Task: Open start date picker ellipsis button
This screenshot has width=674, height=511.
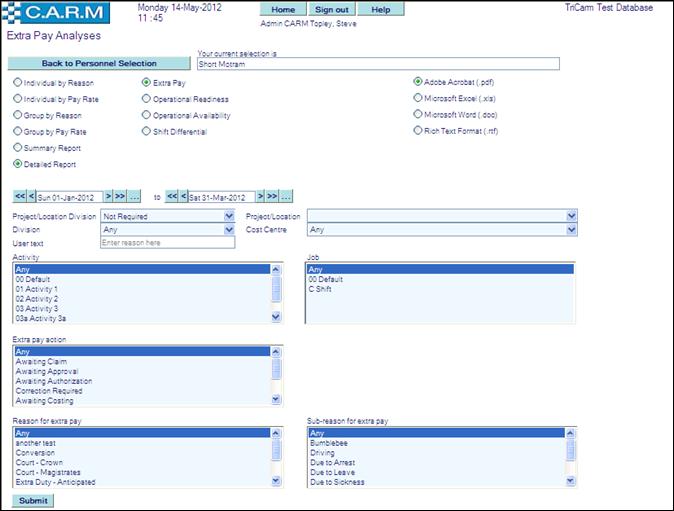Action: (135, 196)
